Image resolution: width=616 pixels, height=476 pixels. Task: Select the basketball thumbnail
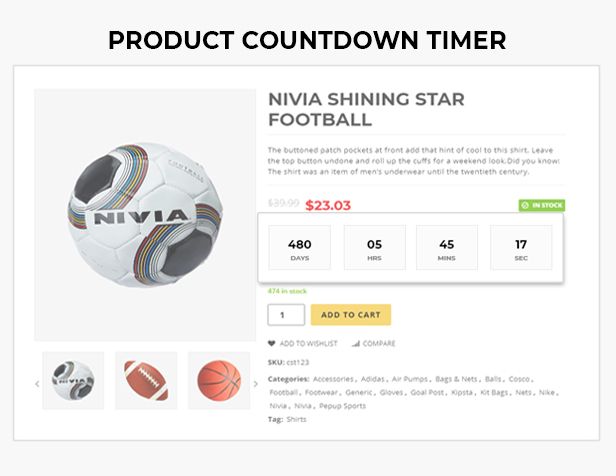tap(218, 380)
